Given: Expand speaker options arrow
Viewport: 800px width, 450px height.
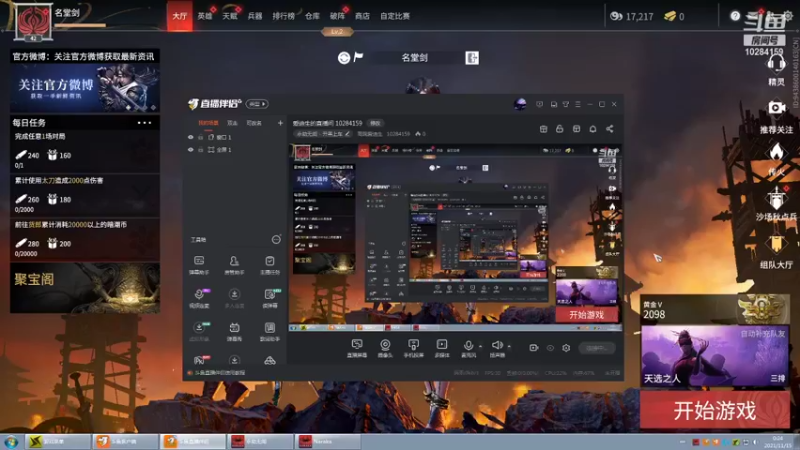Looking at the screenshot, I should click(509, 347).
